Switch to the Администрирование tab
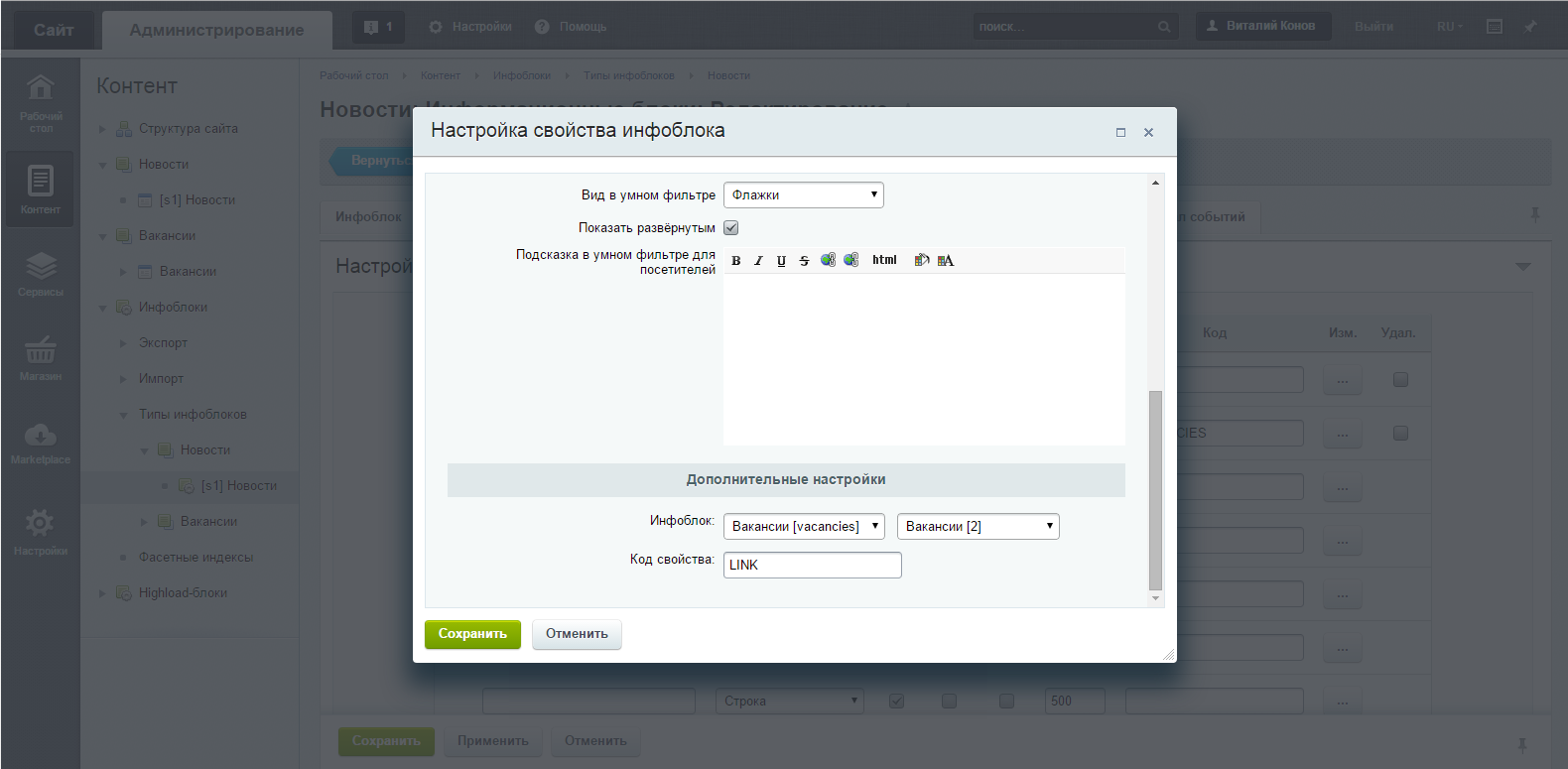 click(x=216, y=30)
